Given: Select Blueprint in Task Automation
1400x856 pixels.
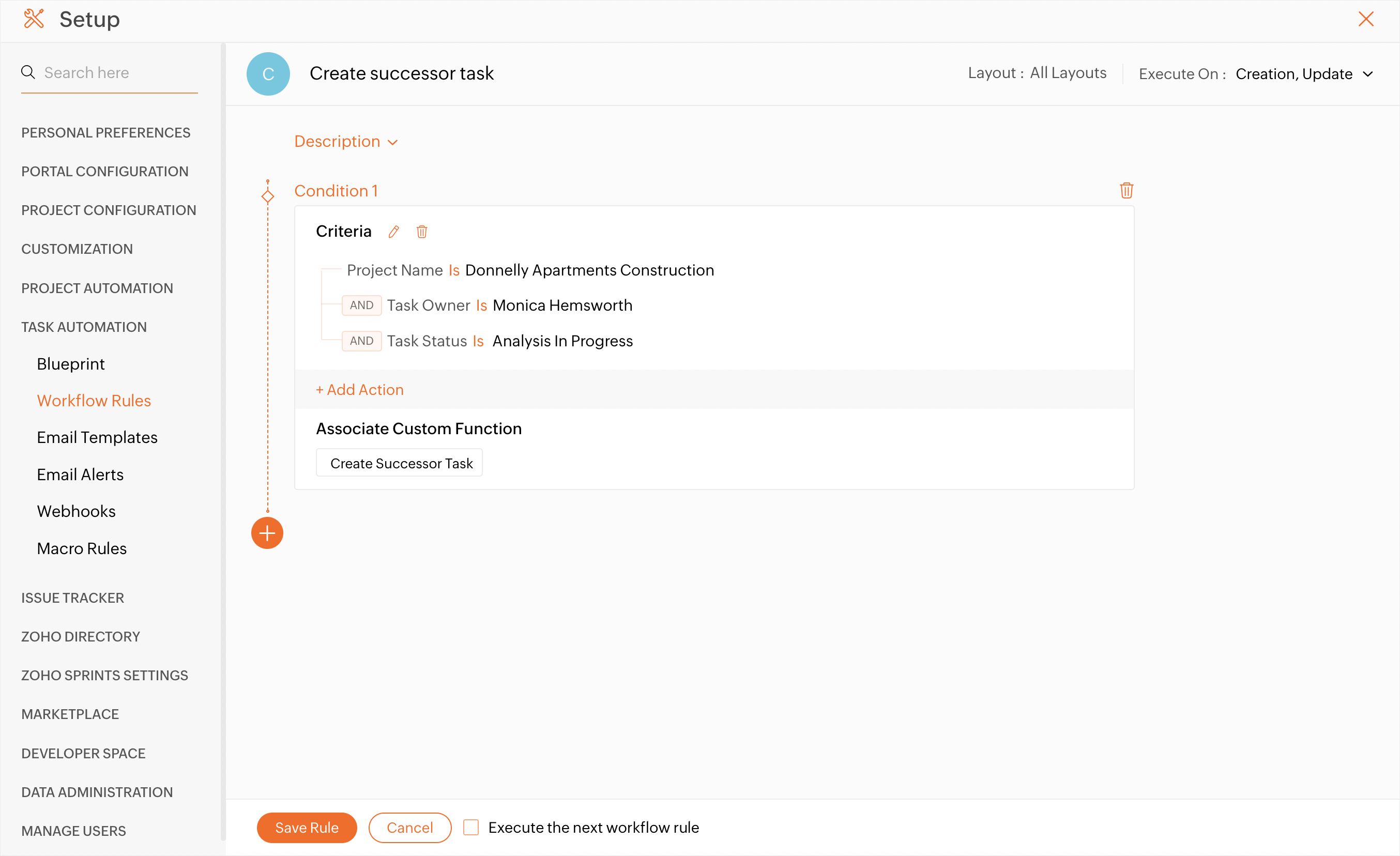Looking at the screenshot, I should click(x=71, y=363).
